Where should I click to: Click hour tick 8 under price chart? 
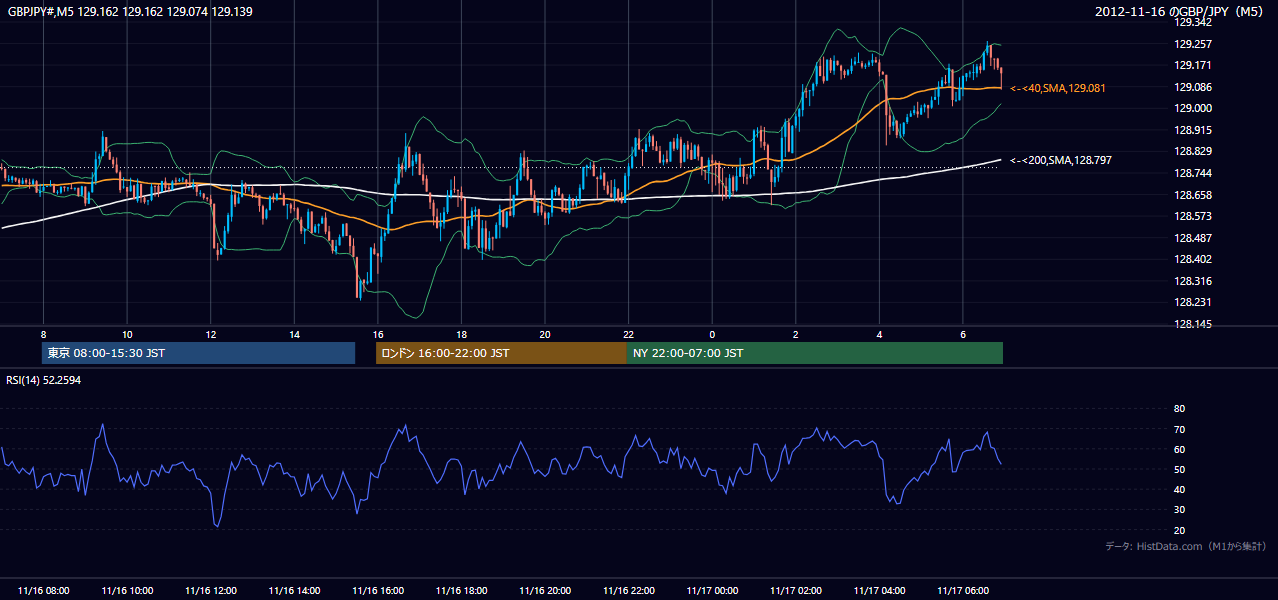tap(43, 333)
